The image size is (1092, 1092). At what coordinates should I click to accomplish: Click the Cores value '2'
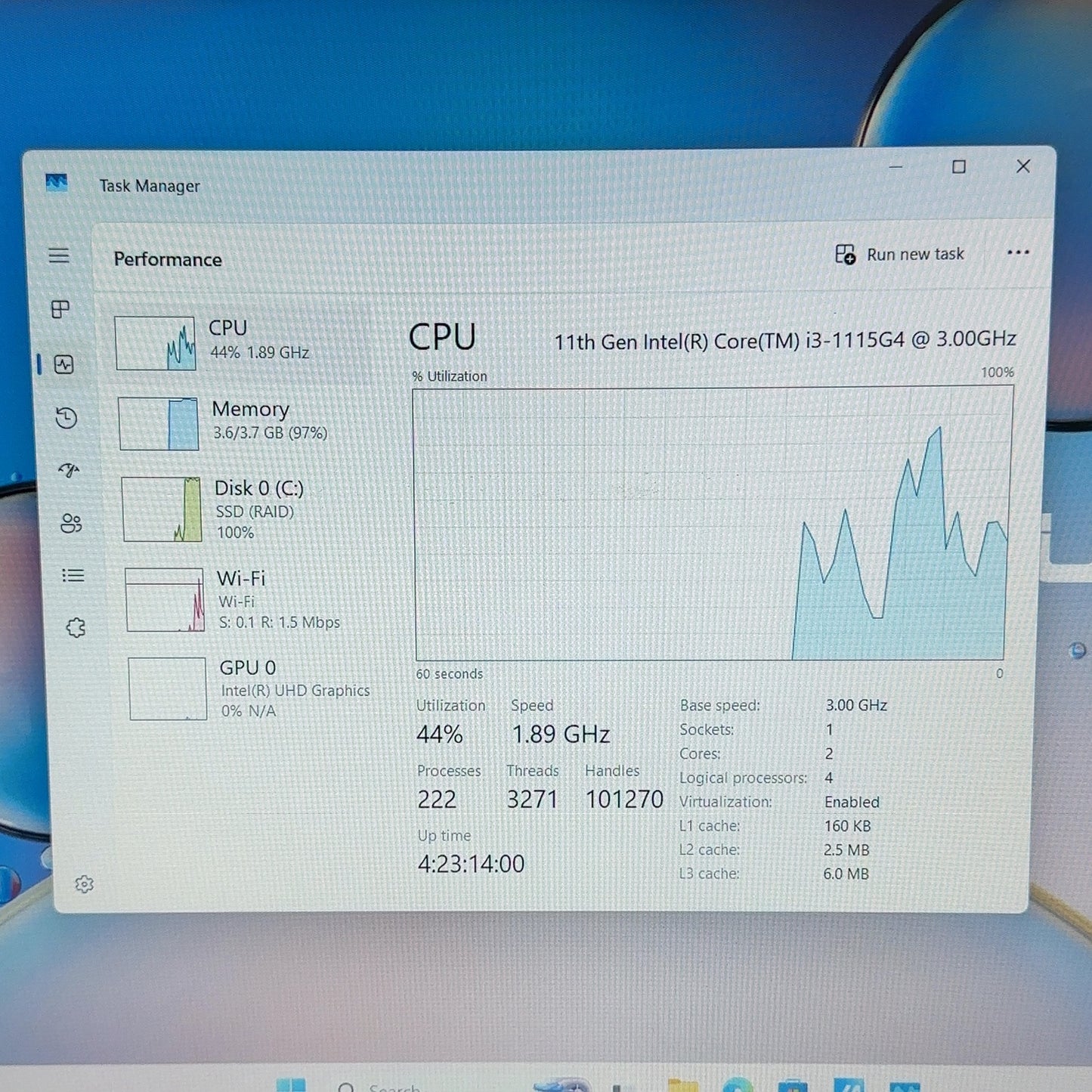coord(829,753)
